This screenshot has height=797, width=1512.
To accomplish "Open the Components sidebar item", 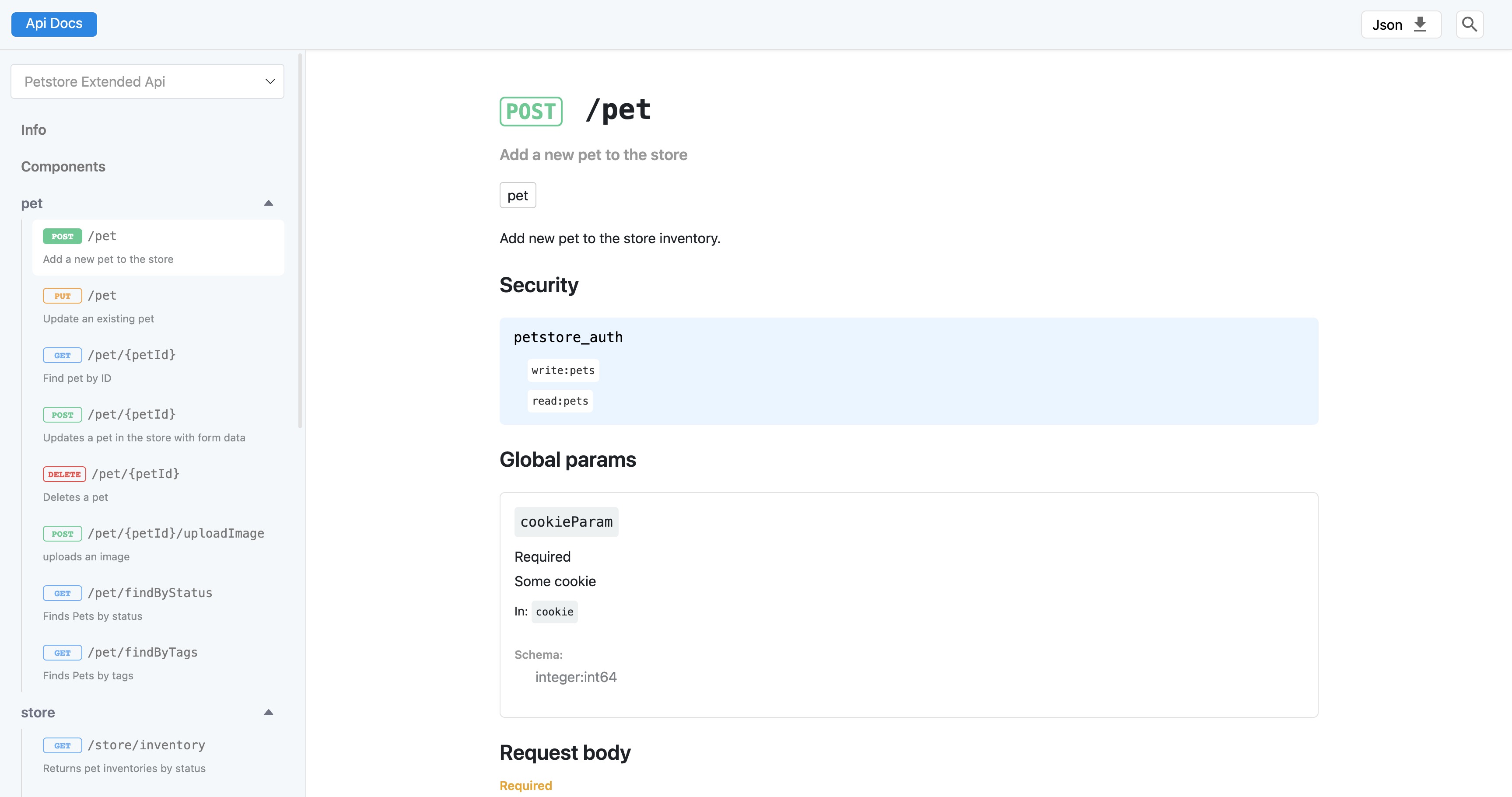I will [x=63, y=167].
